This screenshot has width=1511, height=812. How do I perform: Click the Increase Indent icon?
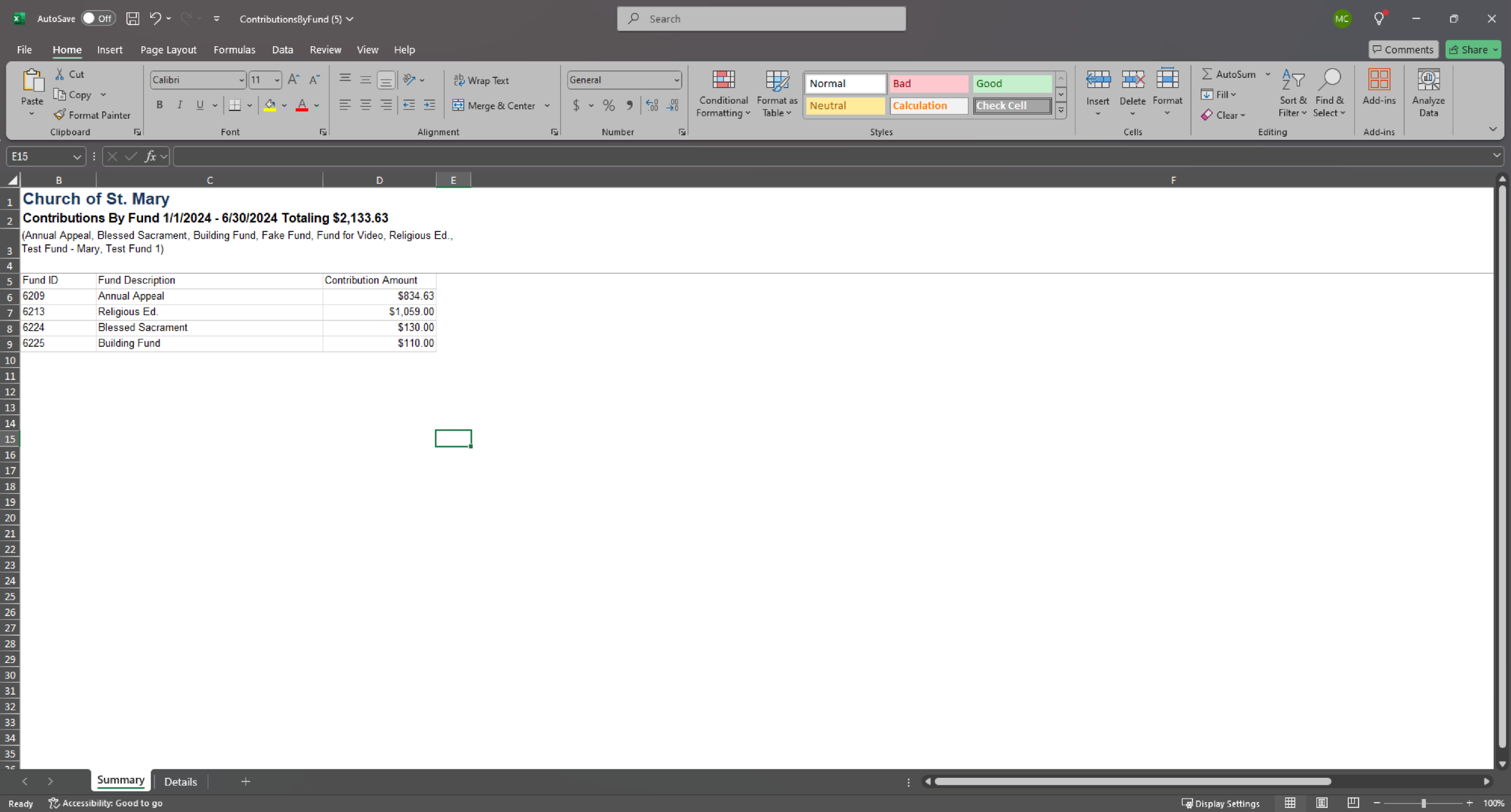click(429, 105)
